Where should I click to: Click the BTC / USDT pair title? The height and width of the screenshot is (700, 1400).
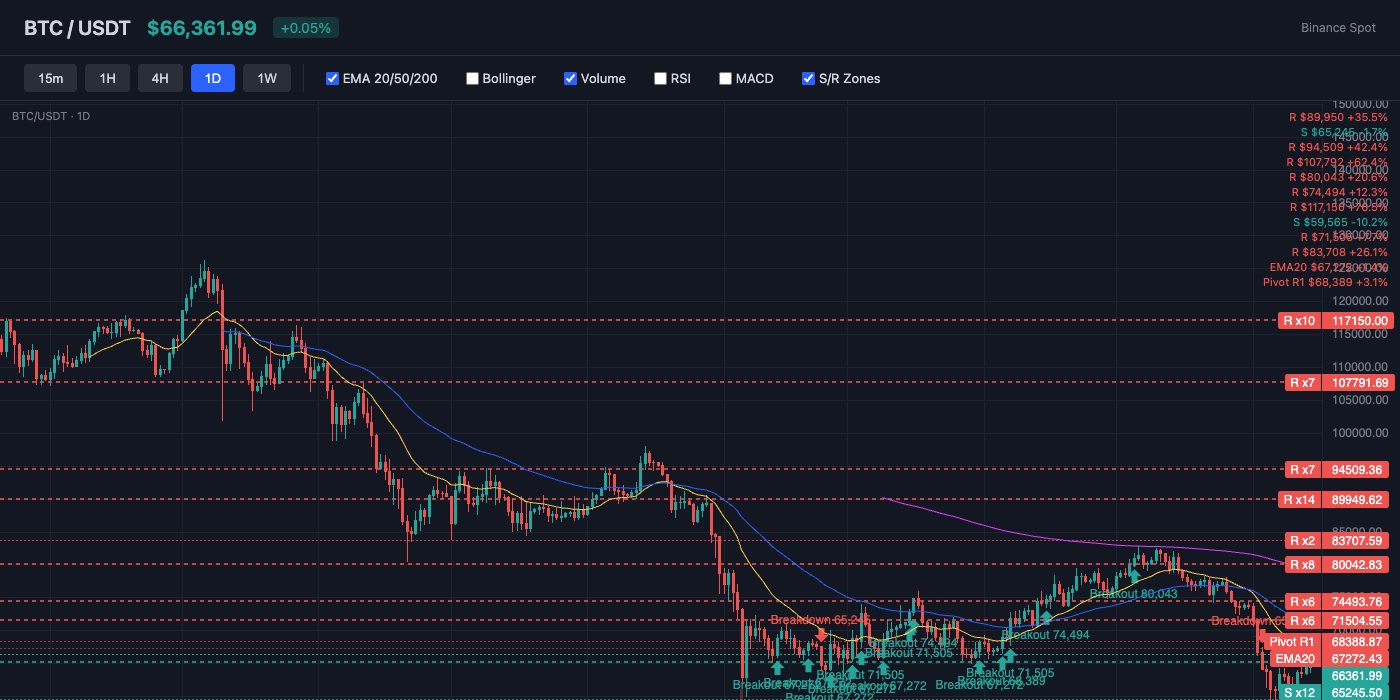pos(77,28)
